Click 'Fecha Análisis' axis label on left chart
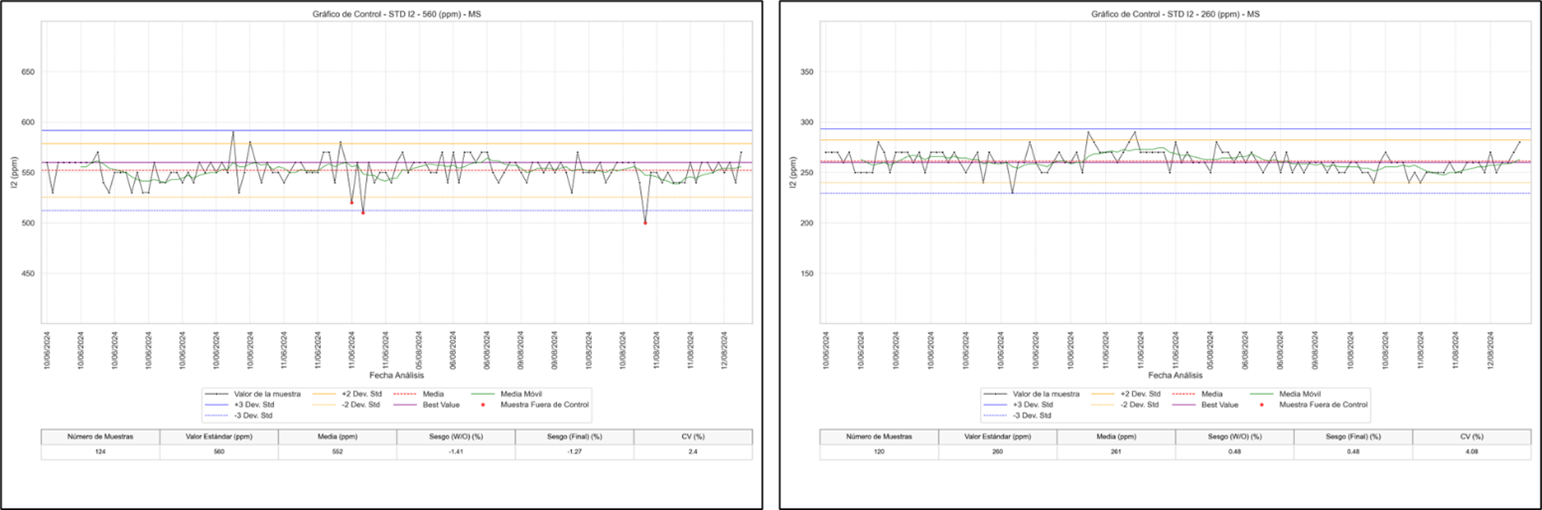 [x=396, y=375]
